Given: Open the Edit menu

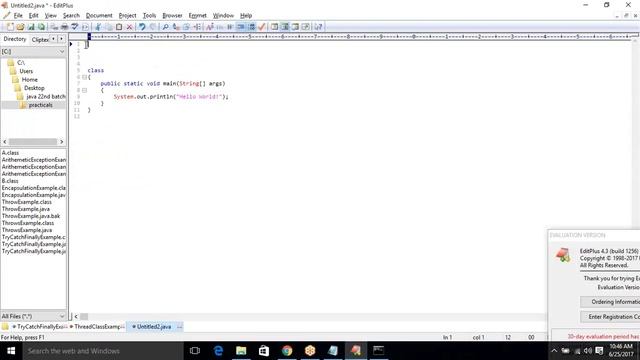Looking at the screenshot, I should pos(33,16).
